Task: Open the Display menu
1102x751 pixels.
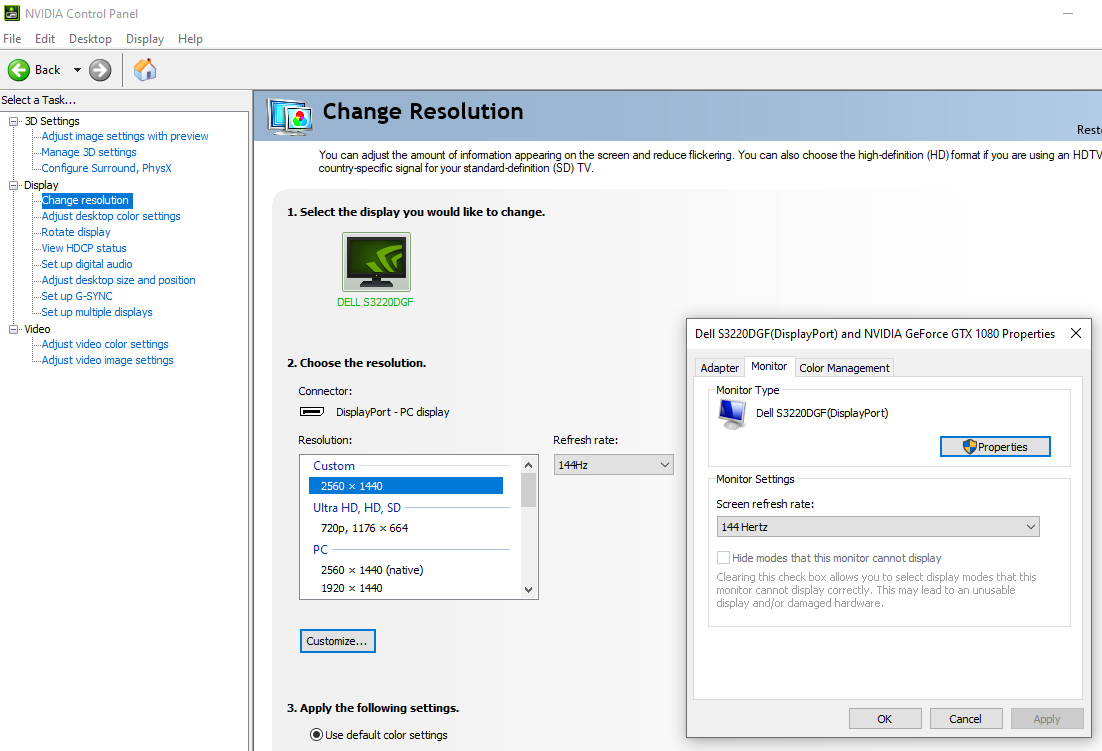Action: point(145,39)
